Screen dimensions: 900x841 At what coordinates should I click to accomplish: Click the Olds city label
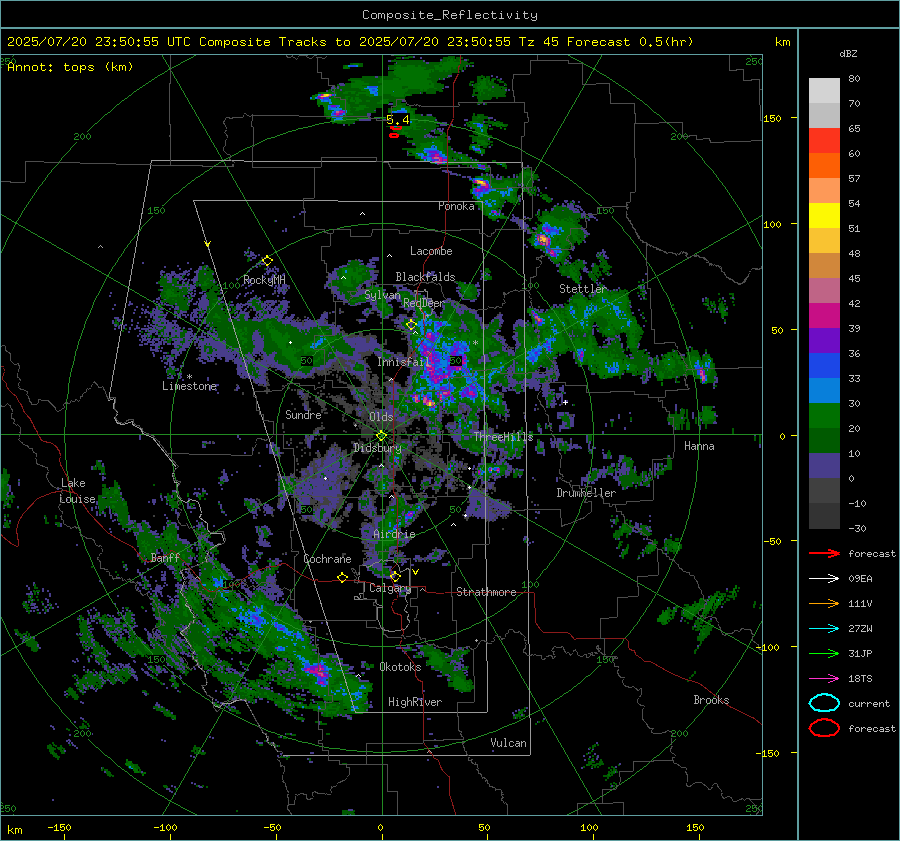381,416
